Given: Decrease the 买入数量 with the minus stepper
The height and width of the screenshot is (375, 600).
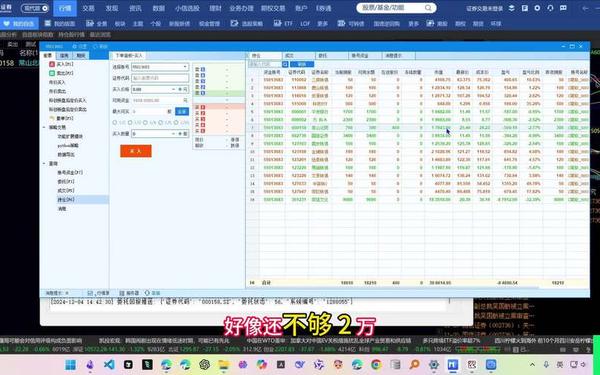Looking at the screenshot, I should 173,134.
